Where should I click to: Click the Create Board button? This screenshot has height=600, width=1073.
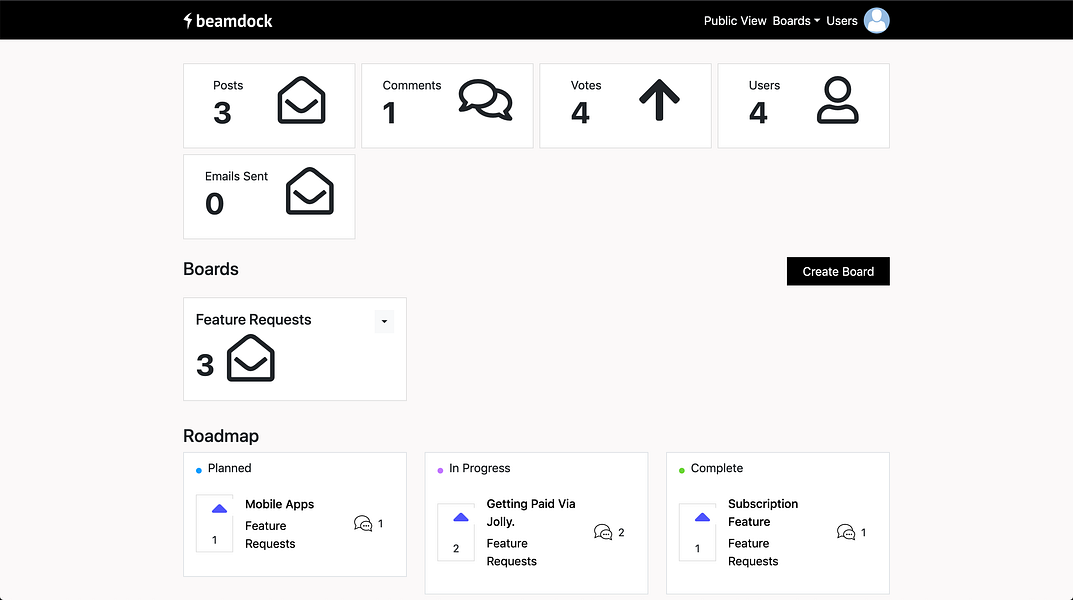tap(838, 272)
